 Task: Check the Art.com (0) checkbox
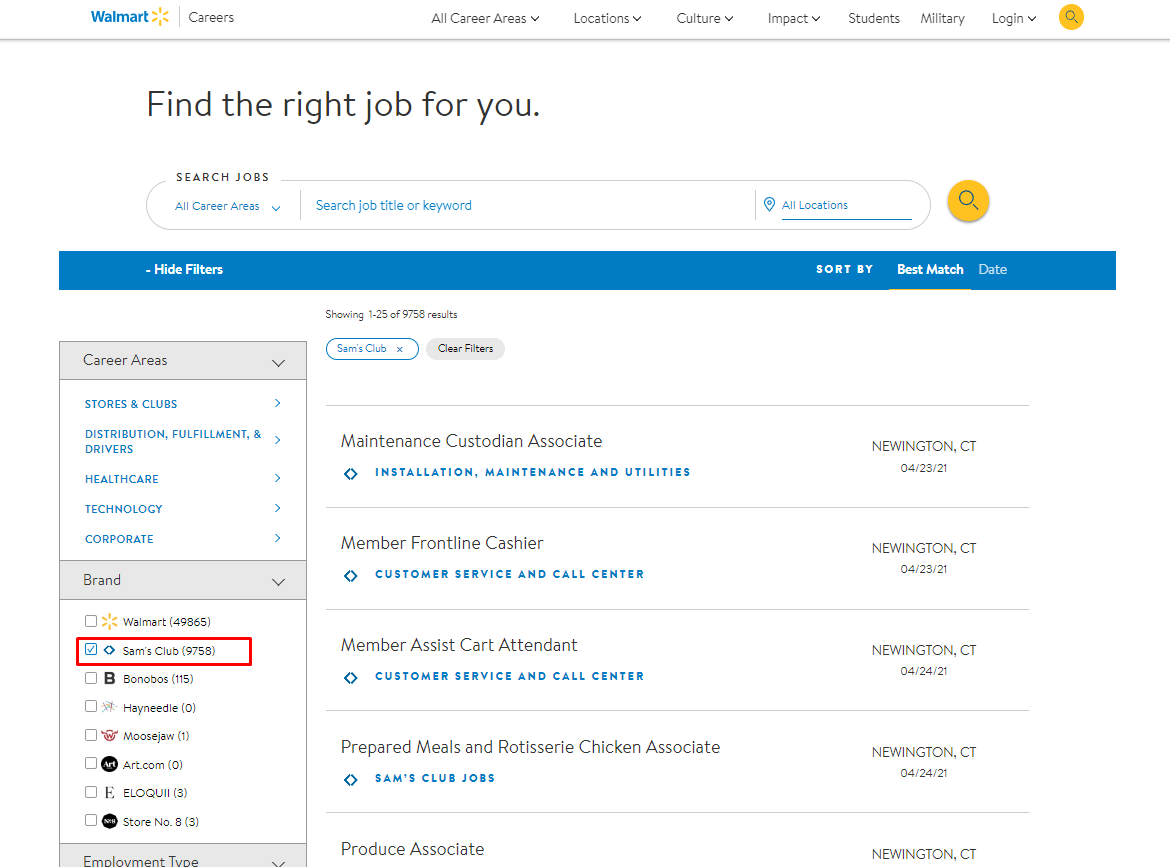(x=91, y=763)
